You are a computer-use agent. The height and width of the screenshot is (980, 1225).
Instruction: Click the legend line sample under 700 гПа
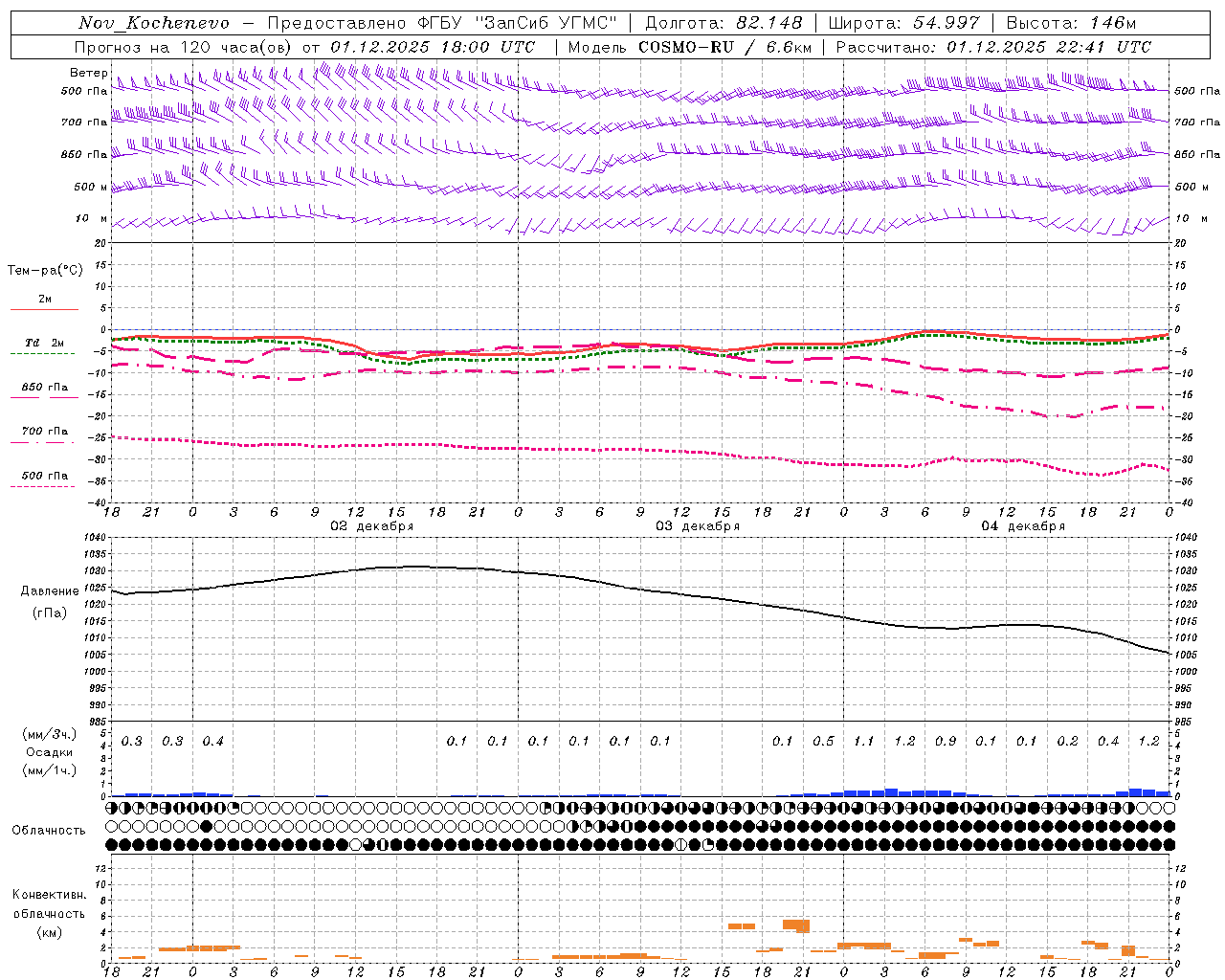[x=42, y=442]
